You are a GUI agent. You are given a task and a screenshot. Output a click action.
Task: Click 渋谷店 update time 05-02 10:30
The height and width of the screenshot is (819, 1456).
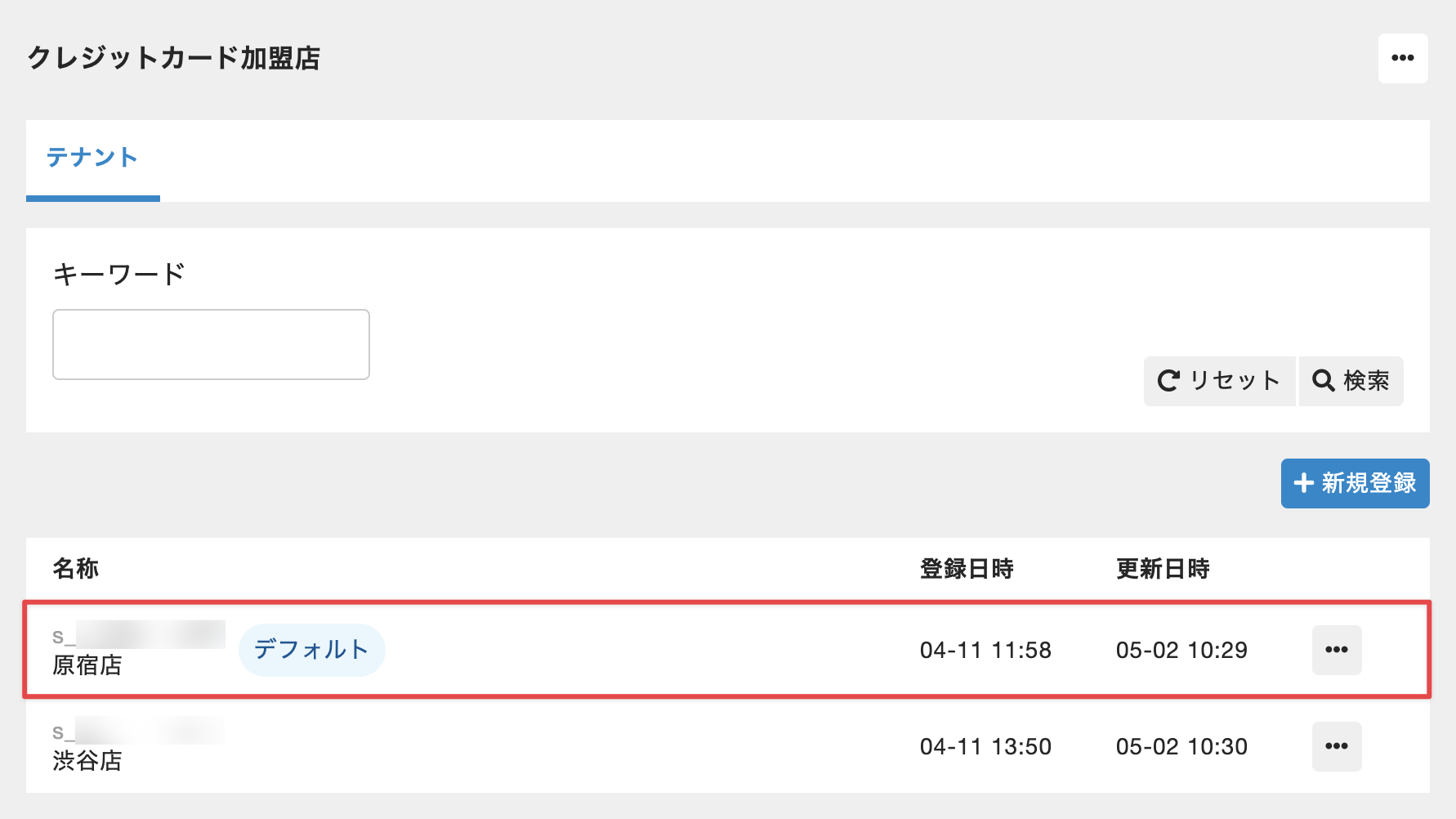pyautogui.click(x=1181, y=746)
